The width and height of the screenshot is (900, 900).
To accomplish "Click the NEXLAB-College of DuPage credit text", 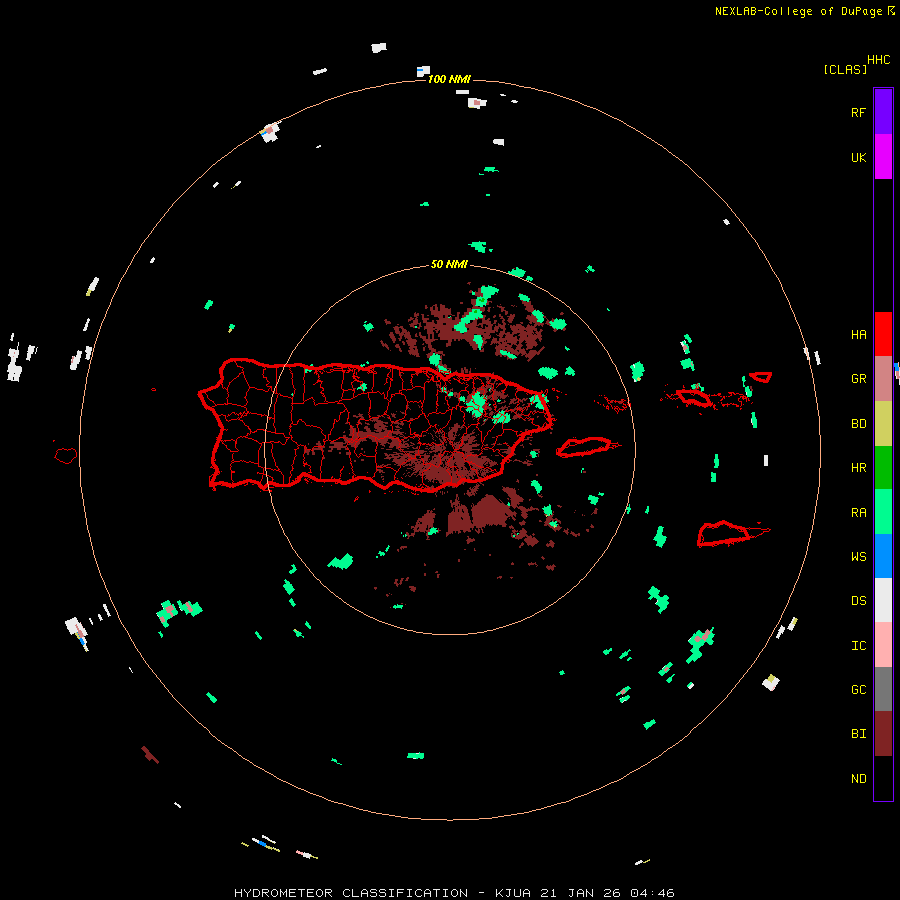I will coord(798,11).
